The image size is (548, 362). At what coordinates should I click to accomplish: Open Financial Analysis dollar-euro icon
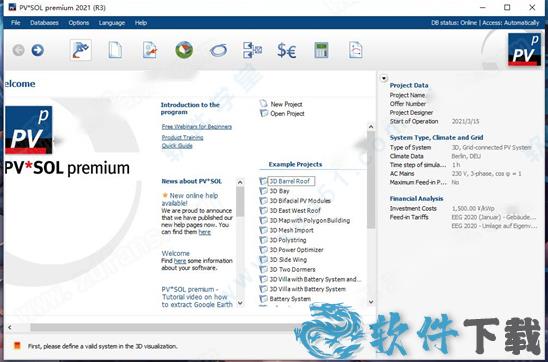[287, 50]
